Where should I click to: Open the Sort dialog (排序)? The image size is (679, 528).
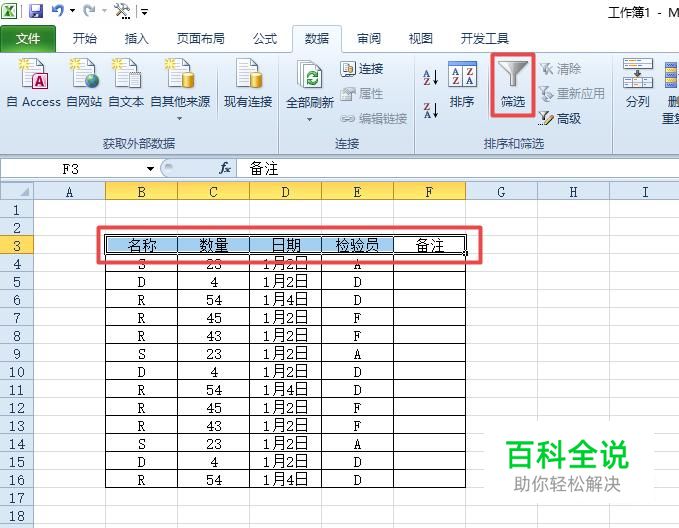pyautogui.click(x=462, y=85)
